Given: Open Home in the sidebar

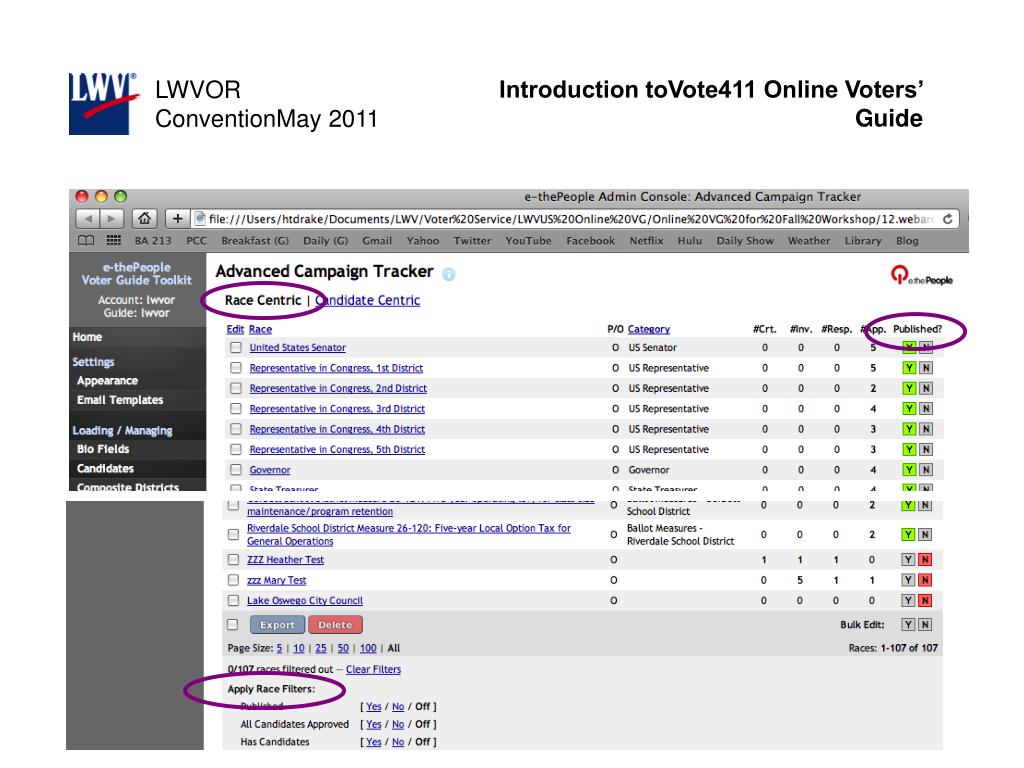Looking at the screenshot, I should 87,337.
